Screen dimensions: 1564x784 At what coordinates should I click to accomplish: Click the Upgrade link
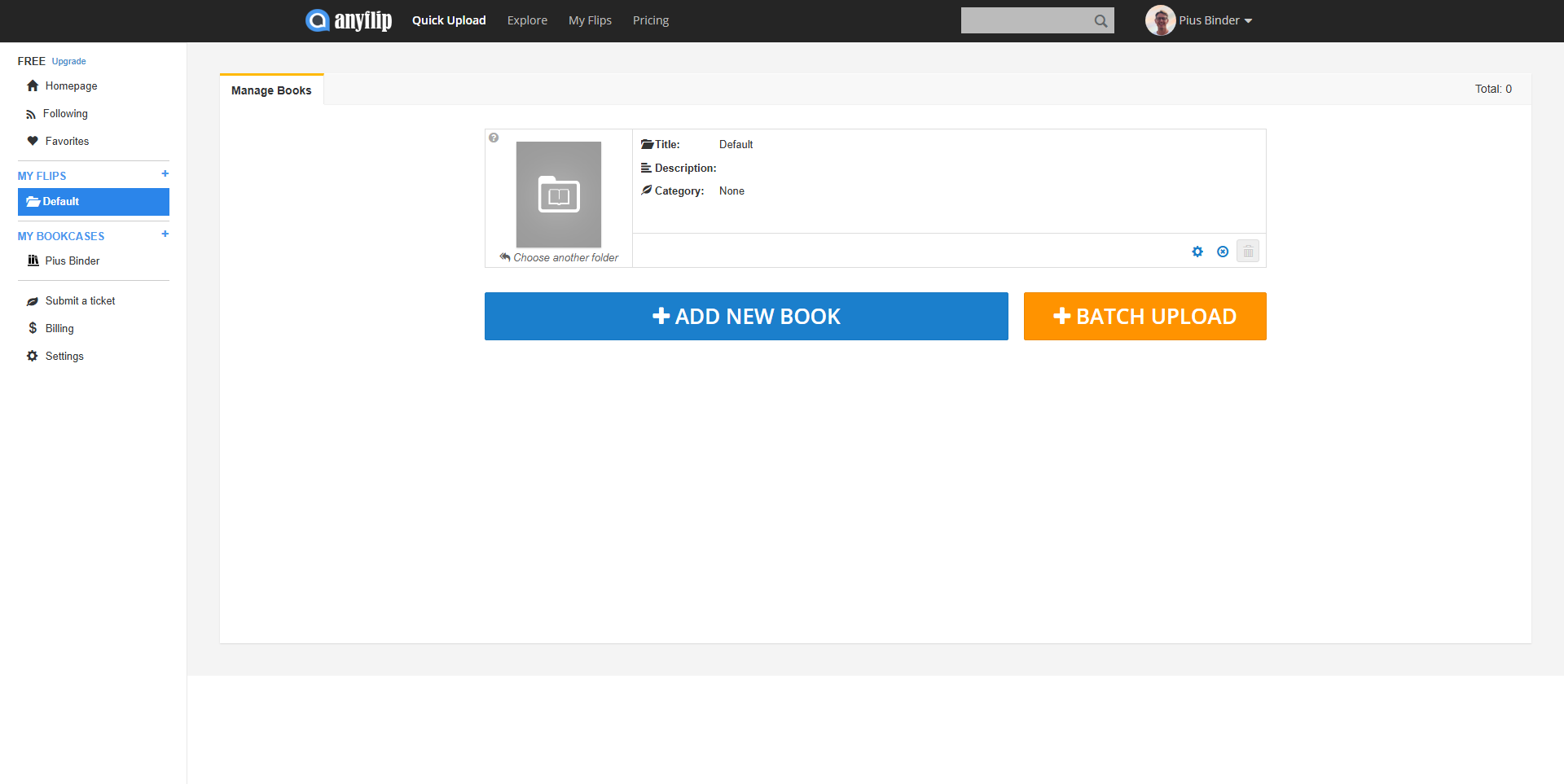[x=68, y=61]
